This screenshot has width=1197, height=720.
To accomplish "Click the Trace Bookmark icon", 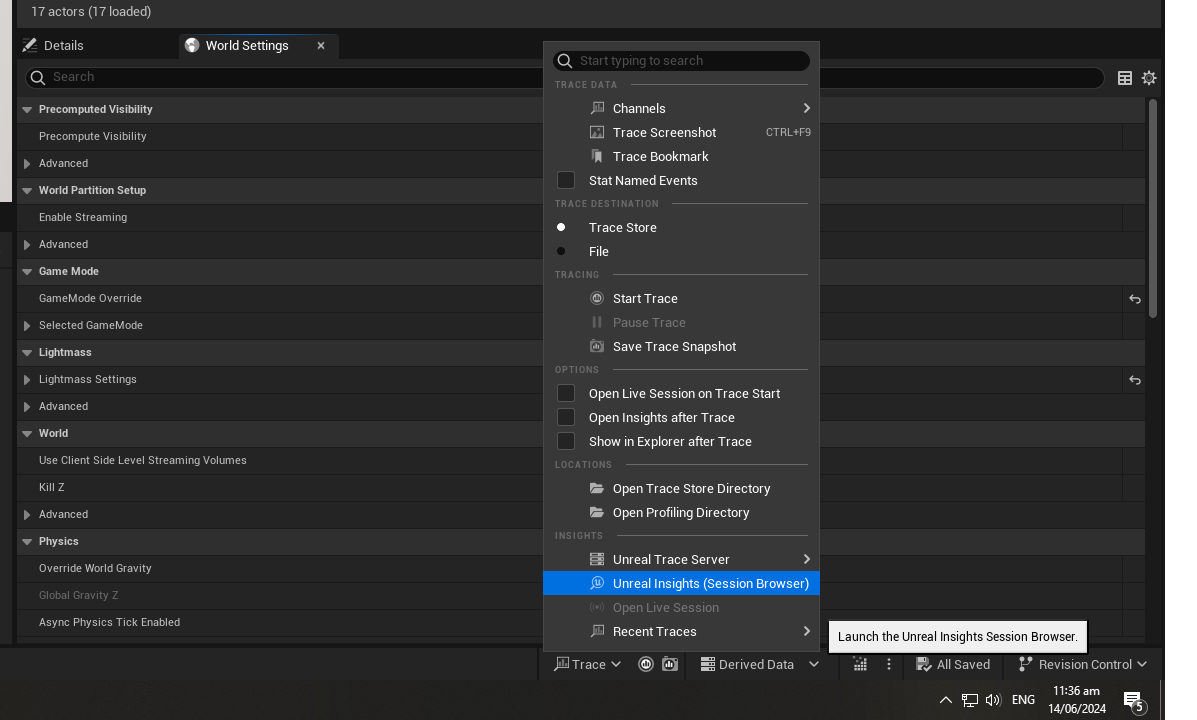I will point(597,157).
